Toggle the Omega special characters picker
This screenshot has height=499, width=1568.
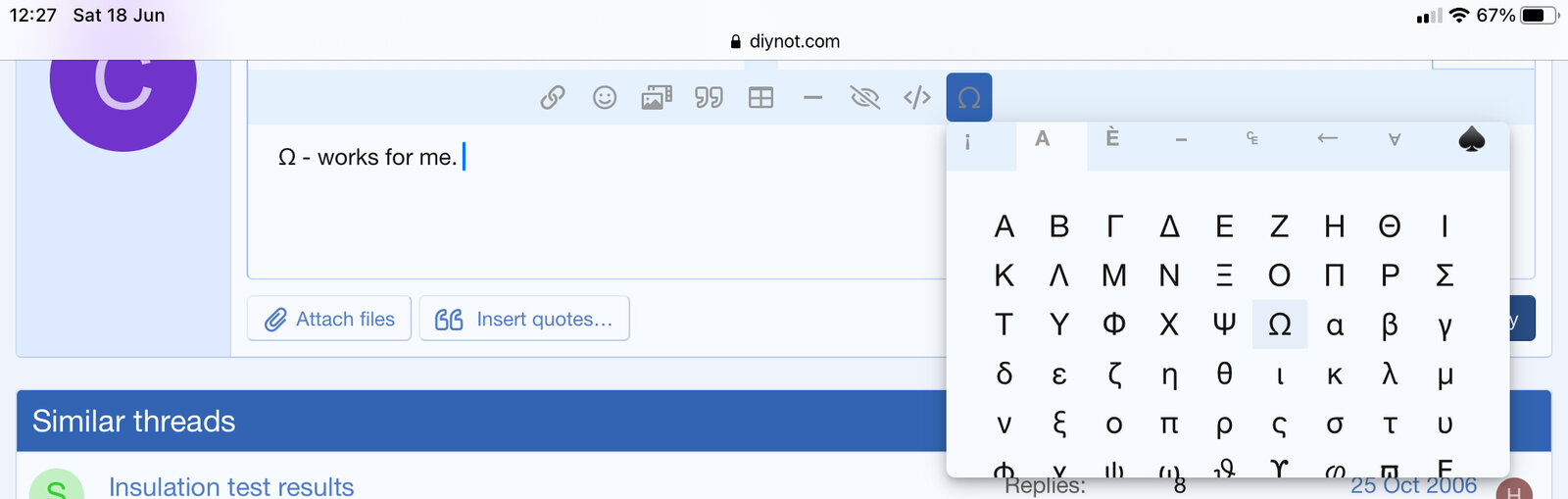969,97
